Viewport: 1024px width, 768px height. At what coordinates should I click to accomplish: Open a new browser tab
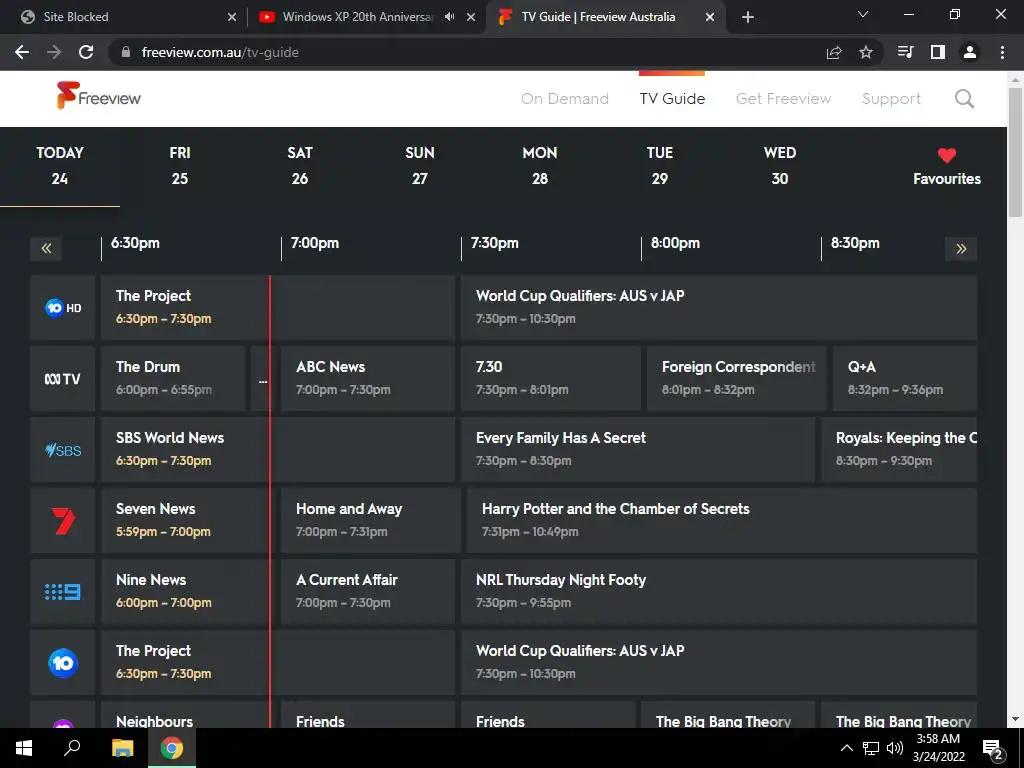click(x=748, y=17)
